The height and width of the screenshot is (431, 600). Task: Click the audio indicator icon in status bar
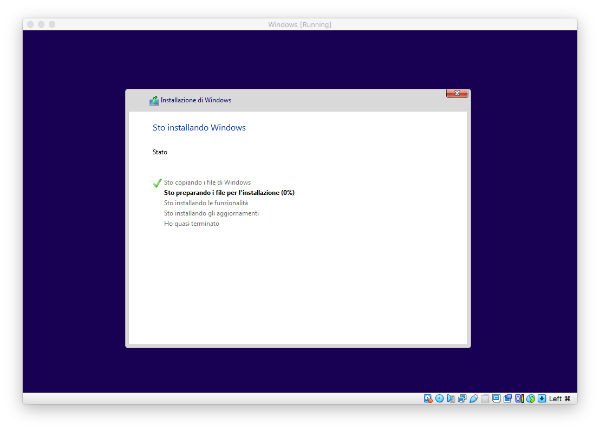pos(451,398)
